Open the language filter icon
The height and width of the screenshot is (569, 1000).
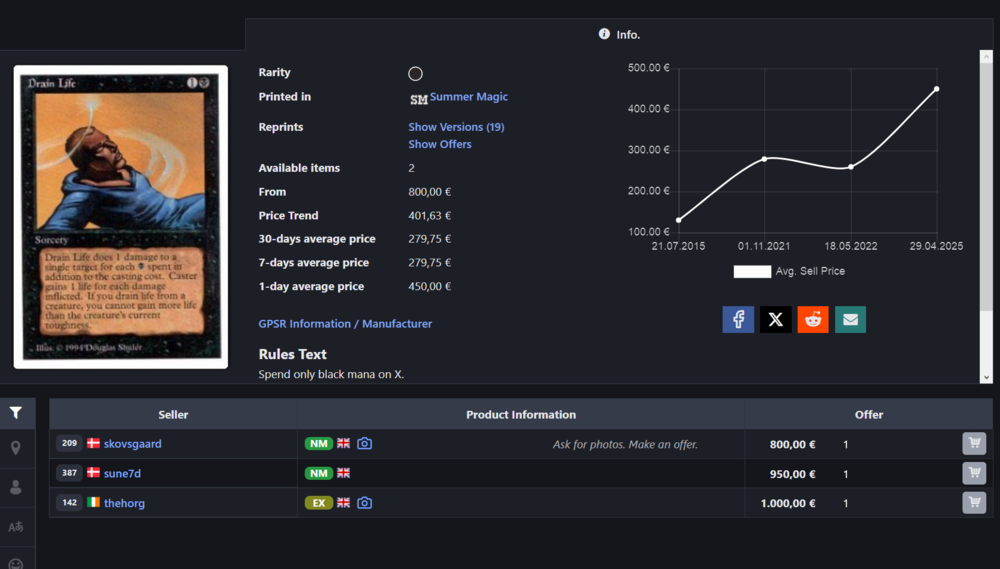click(x=16, y=527)
